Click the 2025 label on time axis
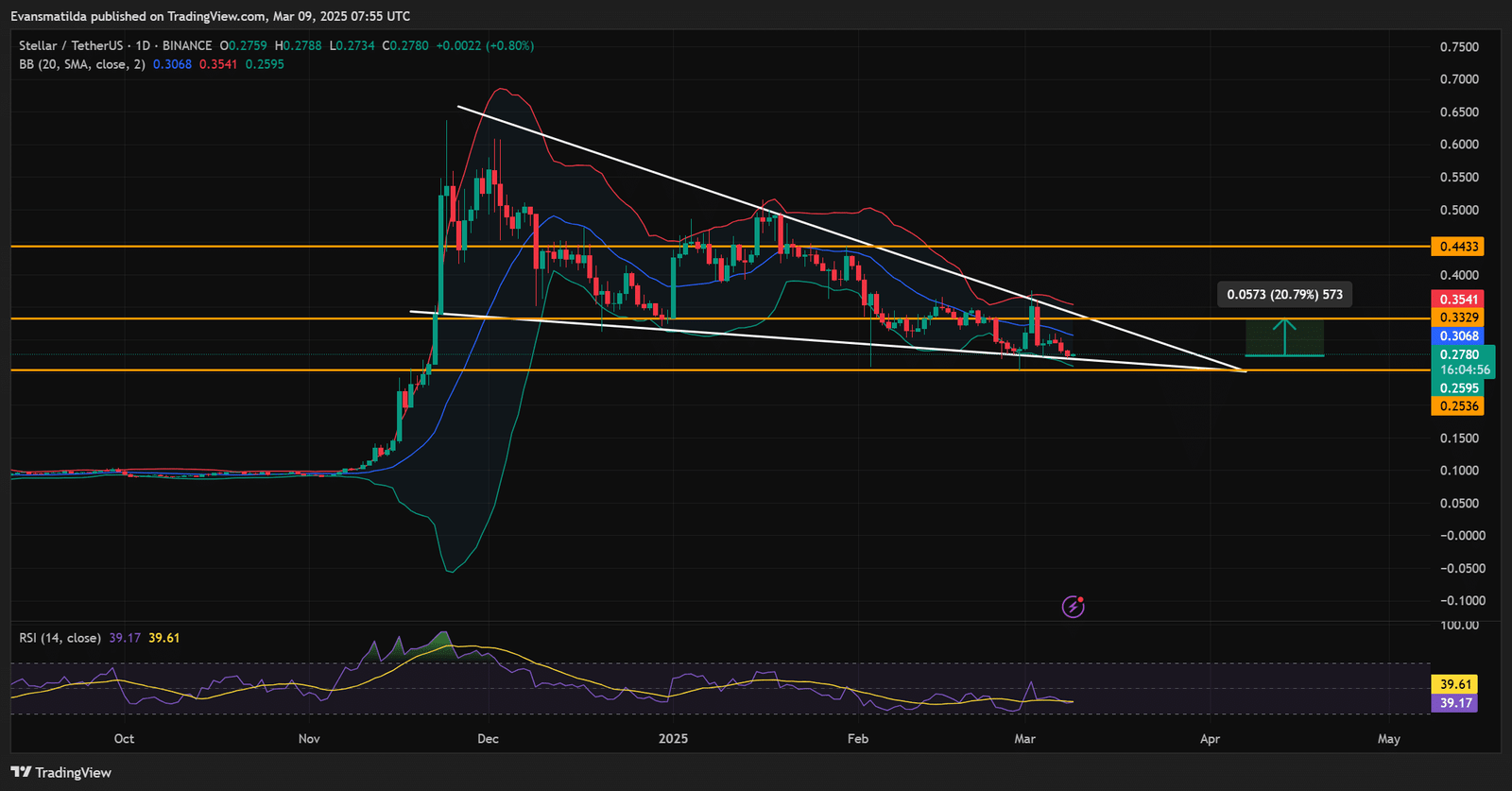1512x791 pixels. 673,739
